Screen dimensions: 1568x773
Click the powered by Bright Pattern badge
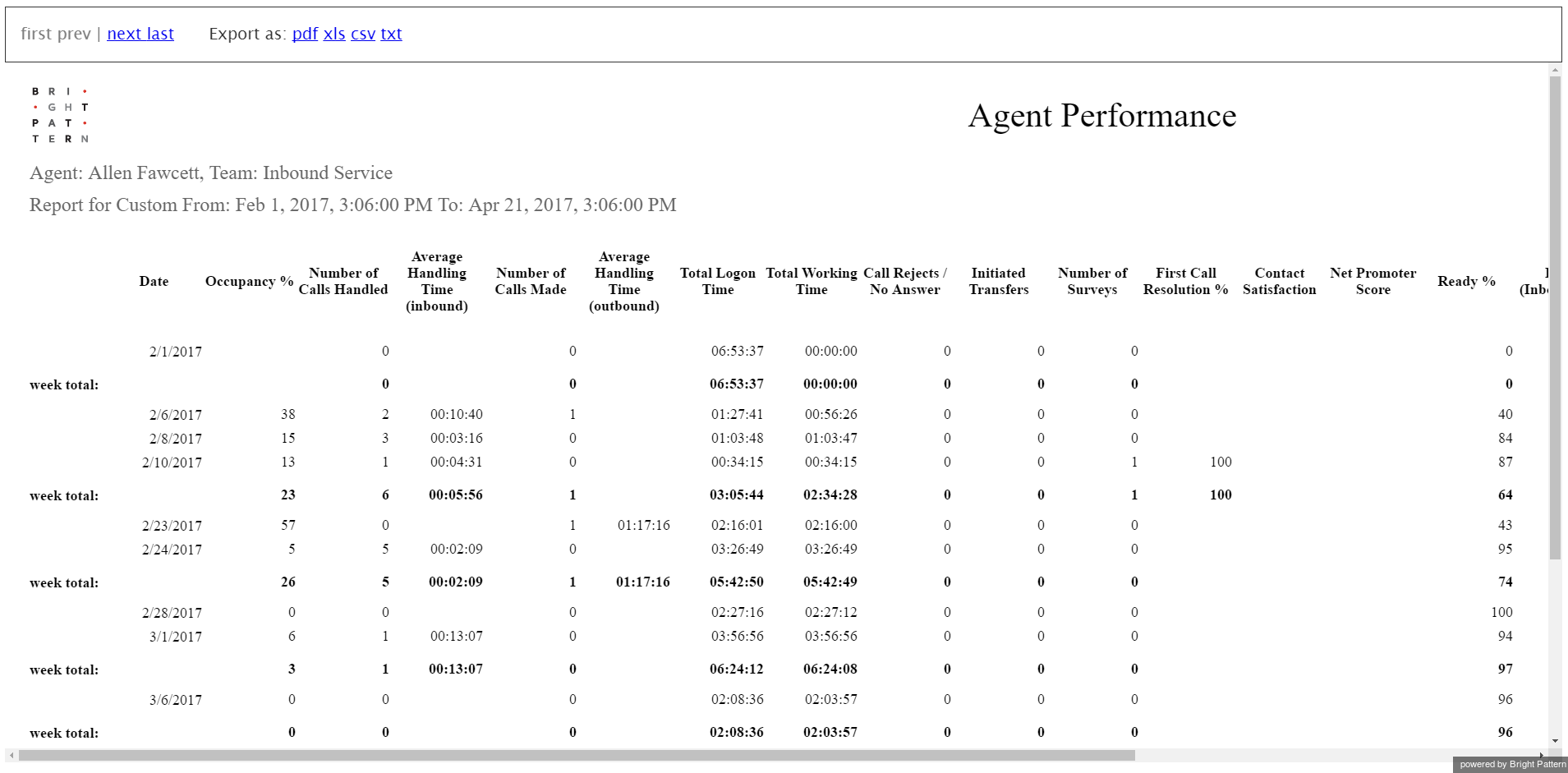click(1511, 765)
